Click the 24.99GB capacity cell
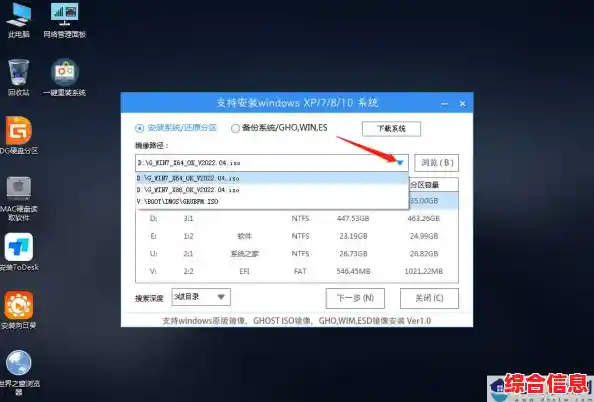Viewport: 594px width, 402px height. pyautogui.click(x=424, y=236)
